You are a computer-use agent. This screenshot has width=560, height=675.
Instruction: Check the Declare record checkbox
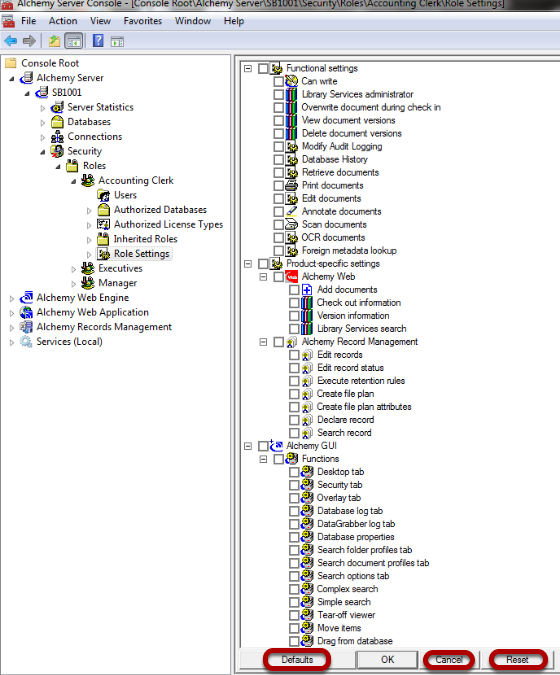pos(294,420)
